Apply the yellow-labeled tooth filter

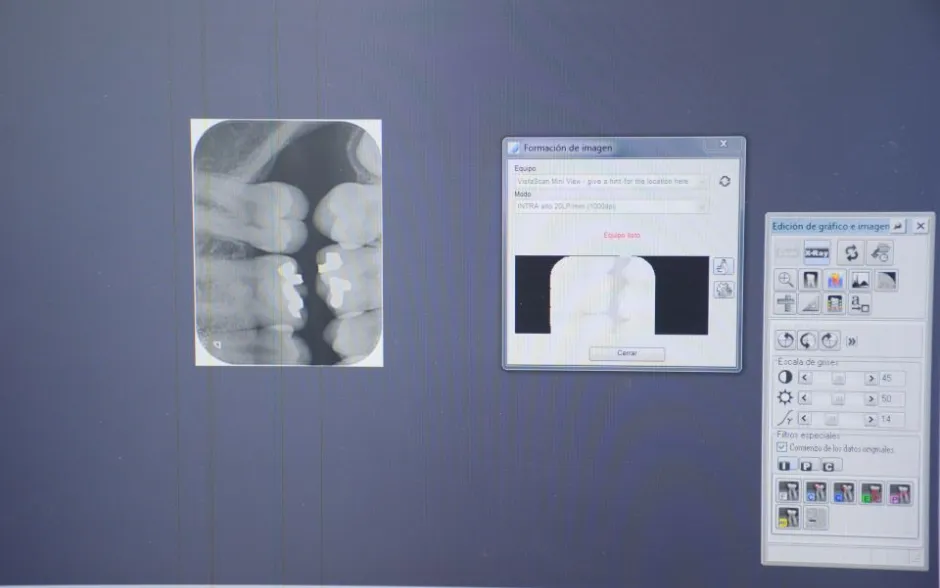pos(789,517)
